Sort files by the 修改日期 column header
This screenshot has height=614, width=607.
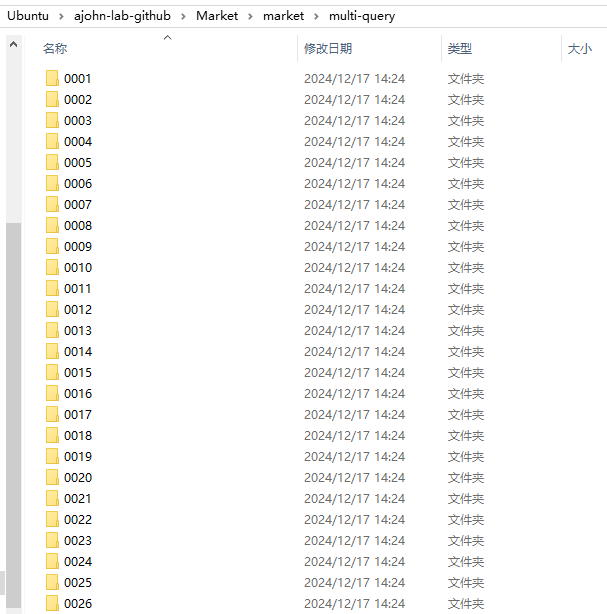pyautogui.click(x=328, y=49)
